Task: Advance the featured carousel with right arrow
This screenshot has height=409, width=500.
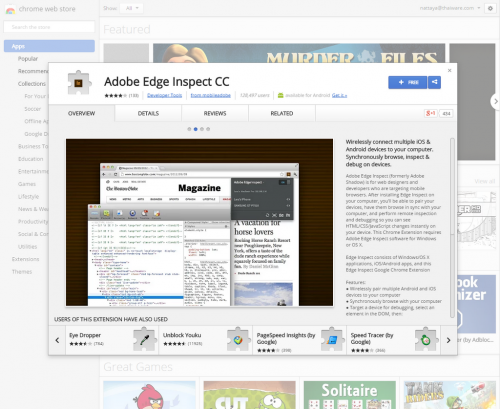Action: click(x=495, y=101)
